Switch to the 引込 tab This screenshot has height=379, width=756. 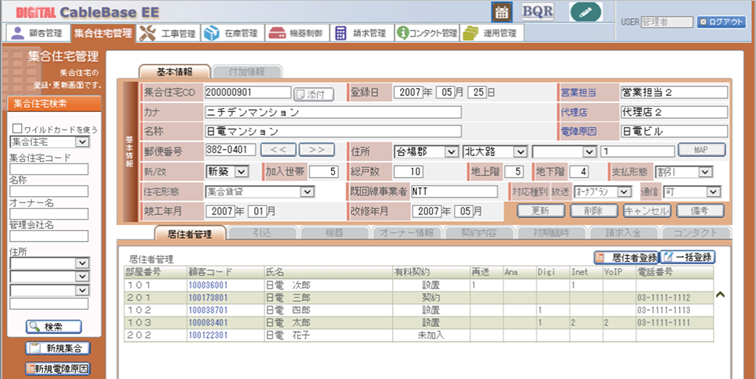click(x=262, y=233)
